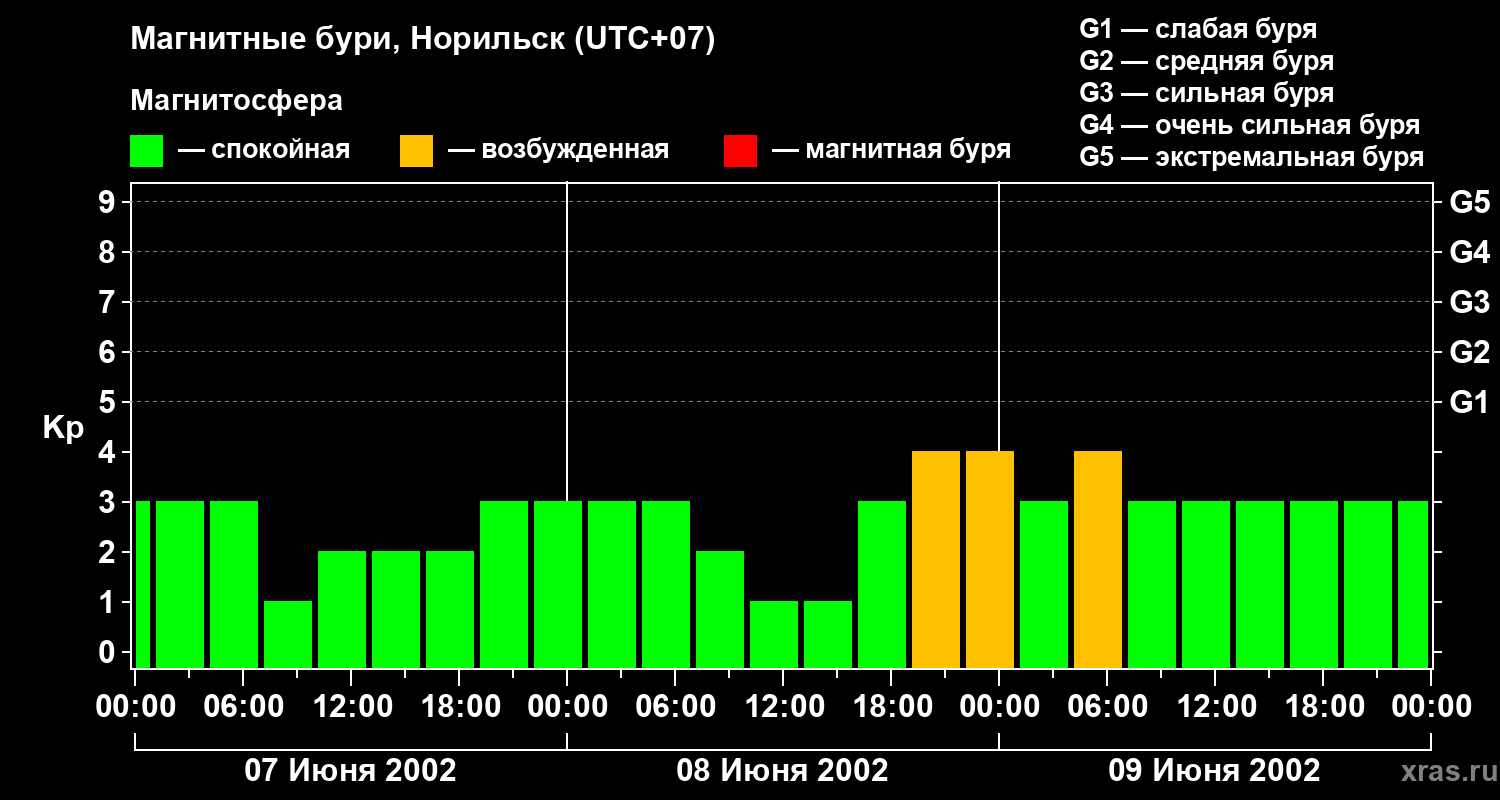Click the yellow Kp 4 bar after 06:00 tick on 09 Июня
The image size is (1500, 800).
1098,559
